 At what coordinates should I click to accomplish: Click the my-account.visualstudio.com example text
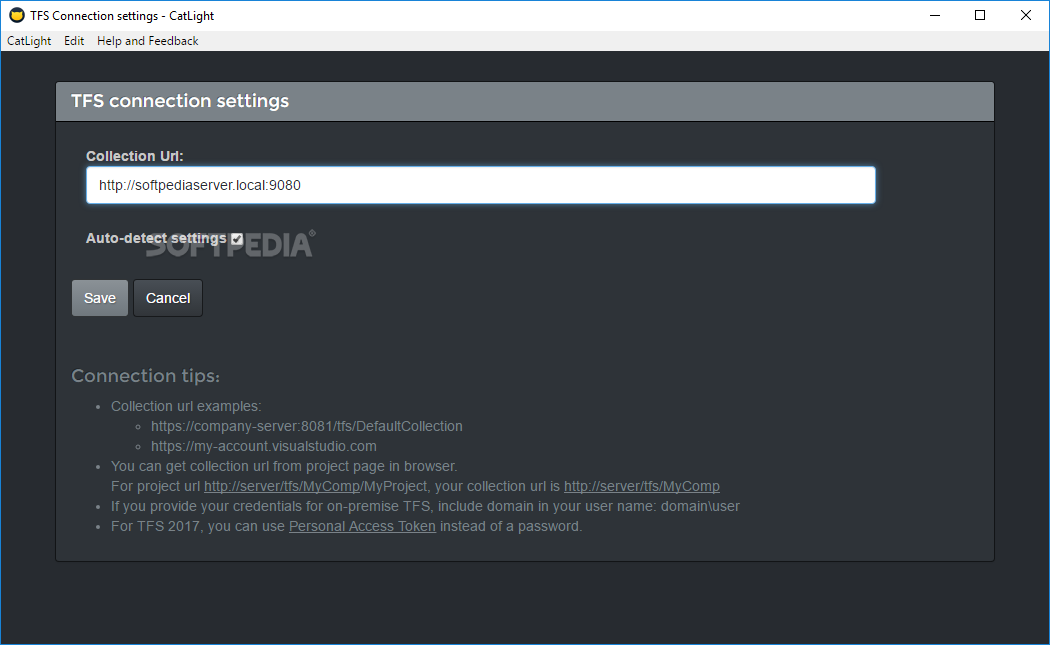pos(264,446)
